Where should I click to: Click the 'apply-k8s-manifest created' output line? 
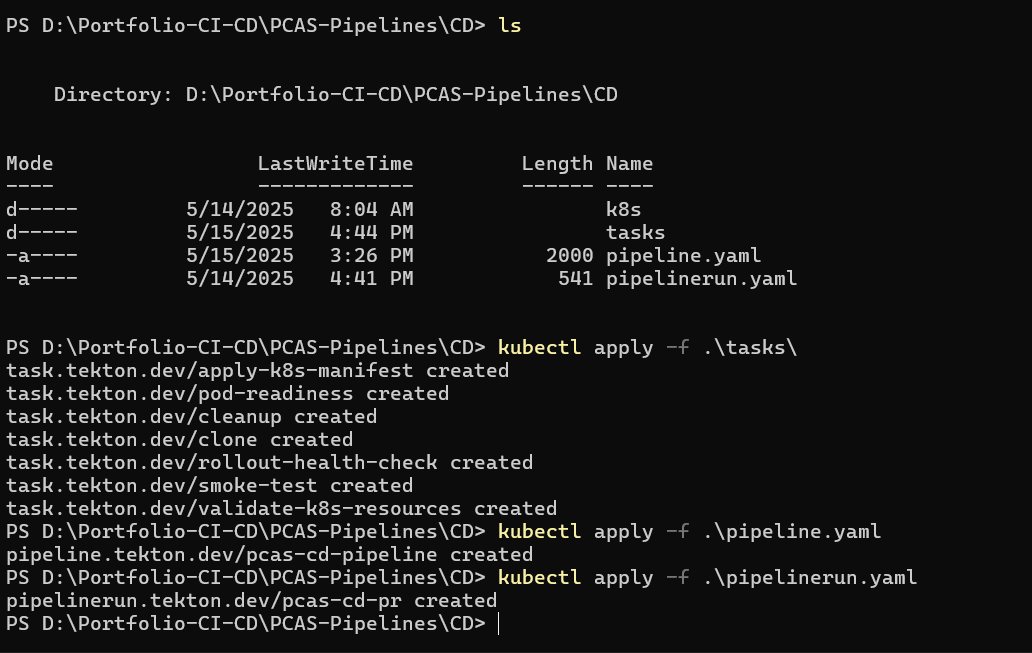click(257, 371)
